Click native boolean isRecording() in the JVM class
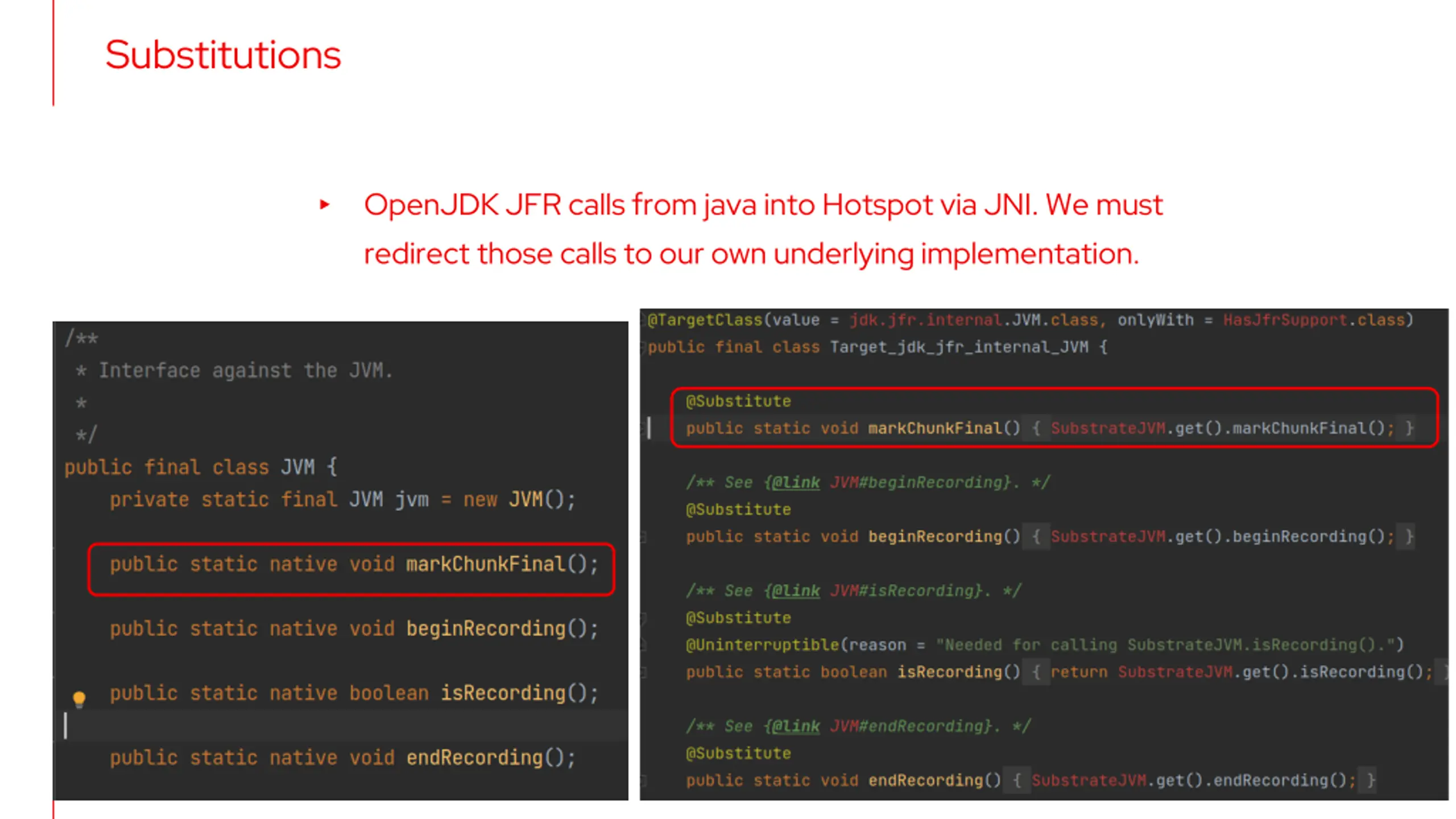Viewport: 1456px width, 819px height. coord(354,693)
